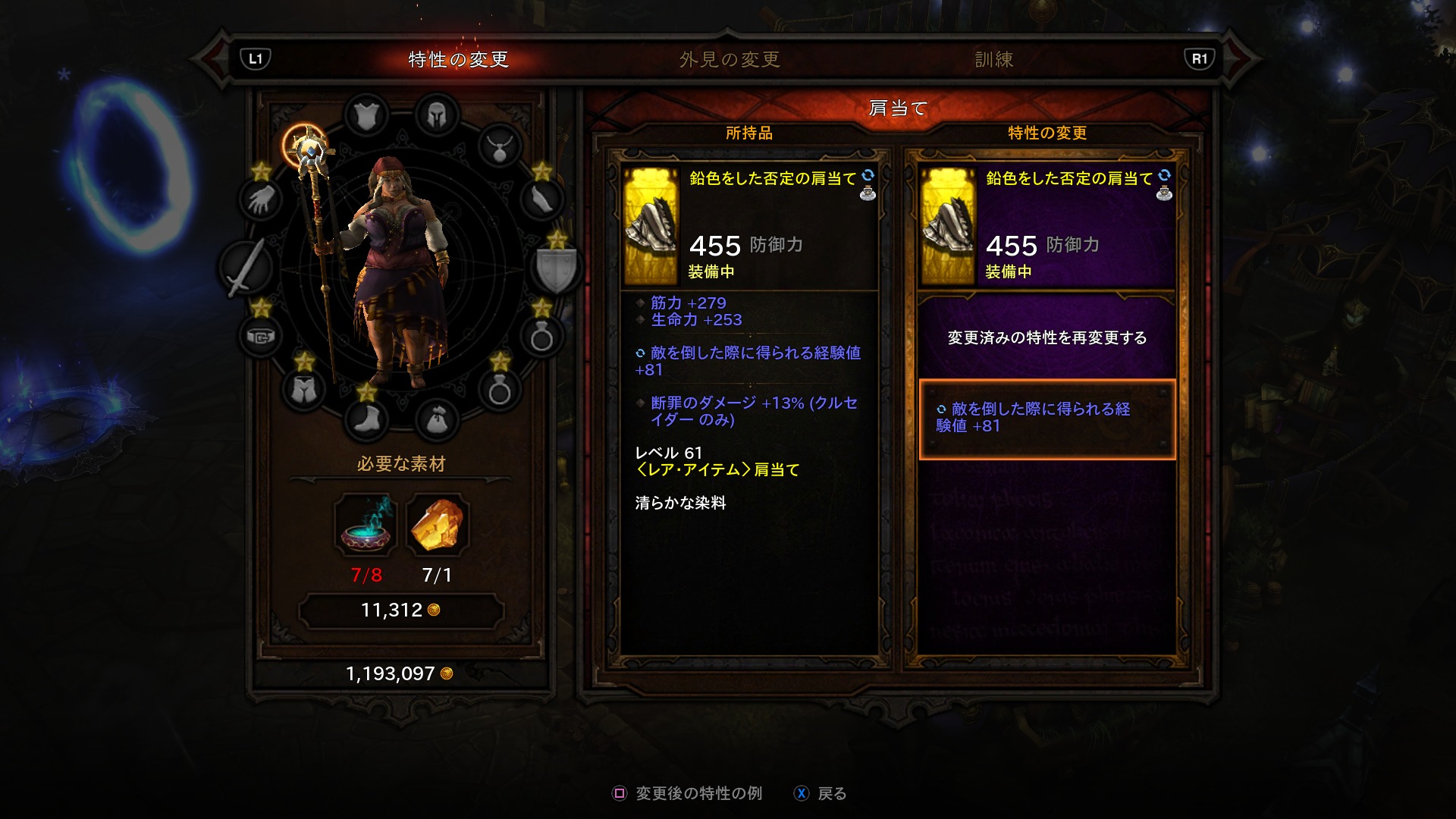The image size is (1456, 819).
Task: Select the pants equipment slot
Action: point(304,389)
